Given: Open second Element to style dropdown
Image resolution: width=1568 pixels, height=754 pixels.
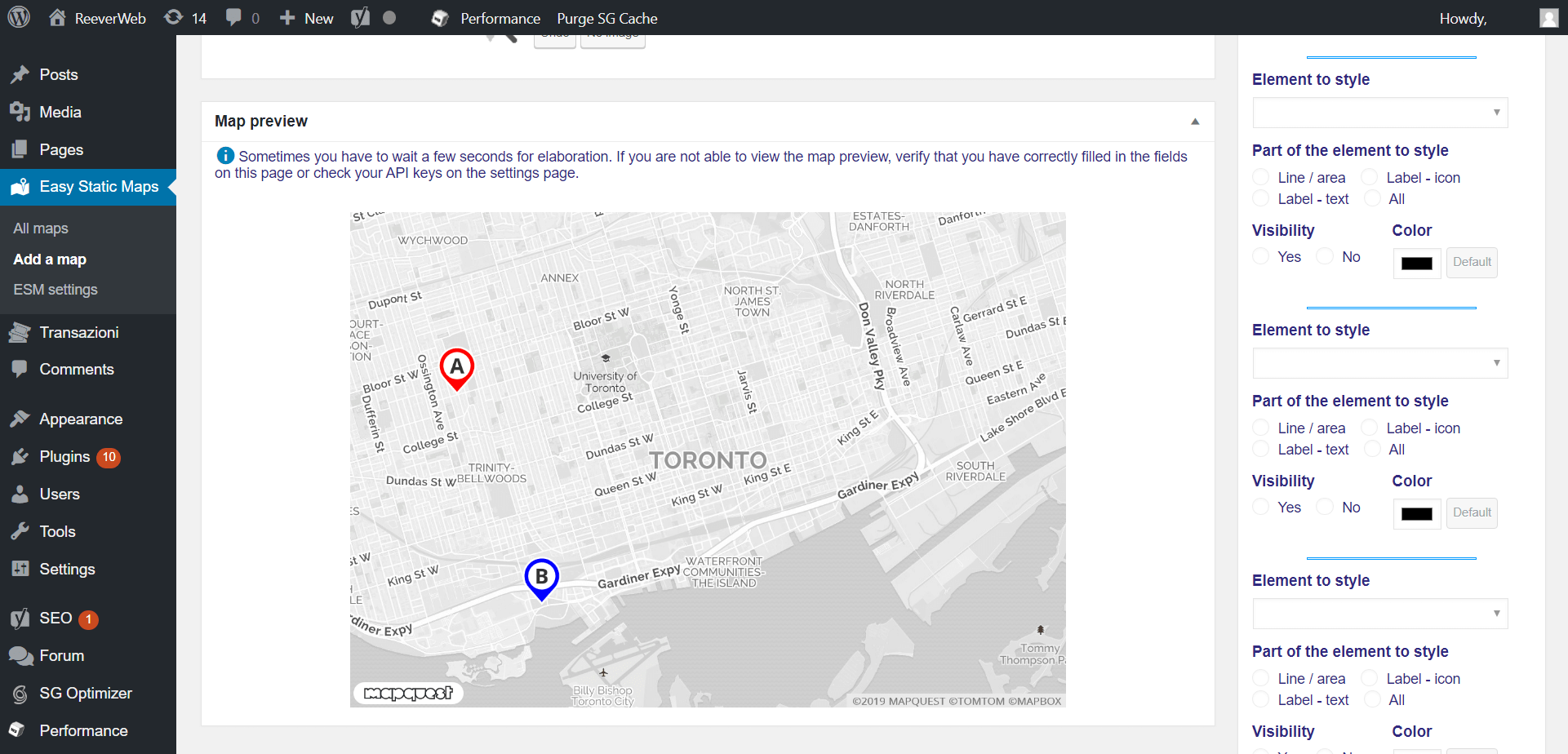Looking at the screenshot, I should [1380, 363].
